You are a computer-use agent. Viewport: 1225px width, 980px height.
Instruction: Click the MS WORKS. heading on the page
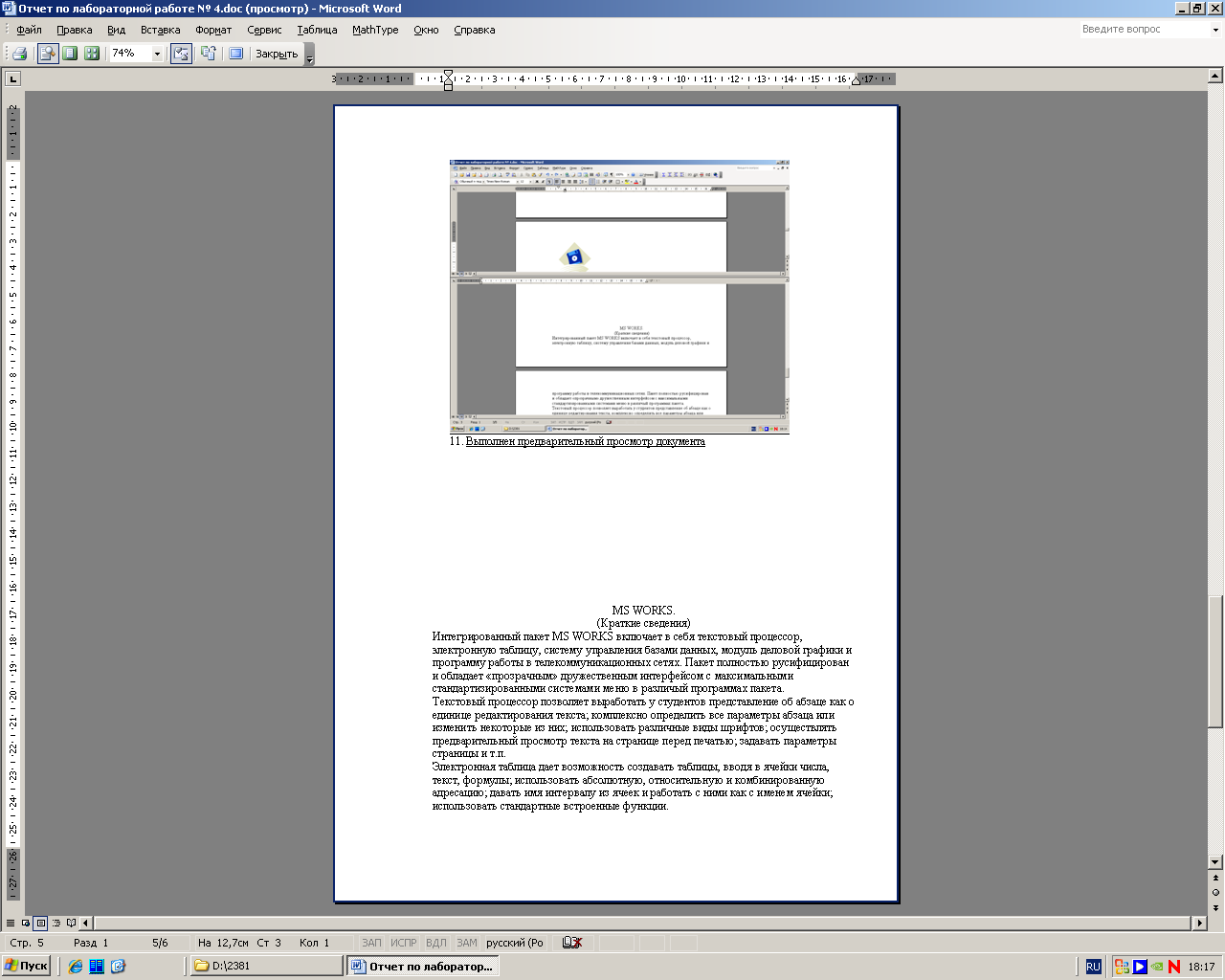pos(643,611)
